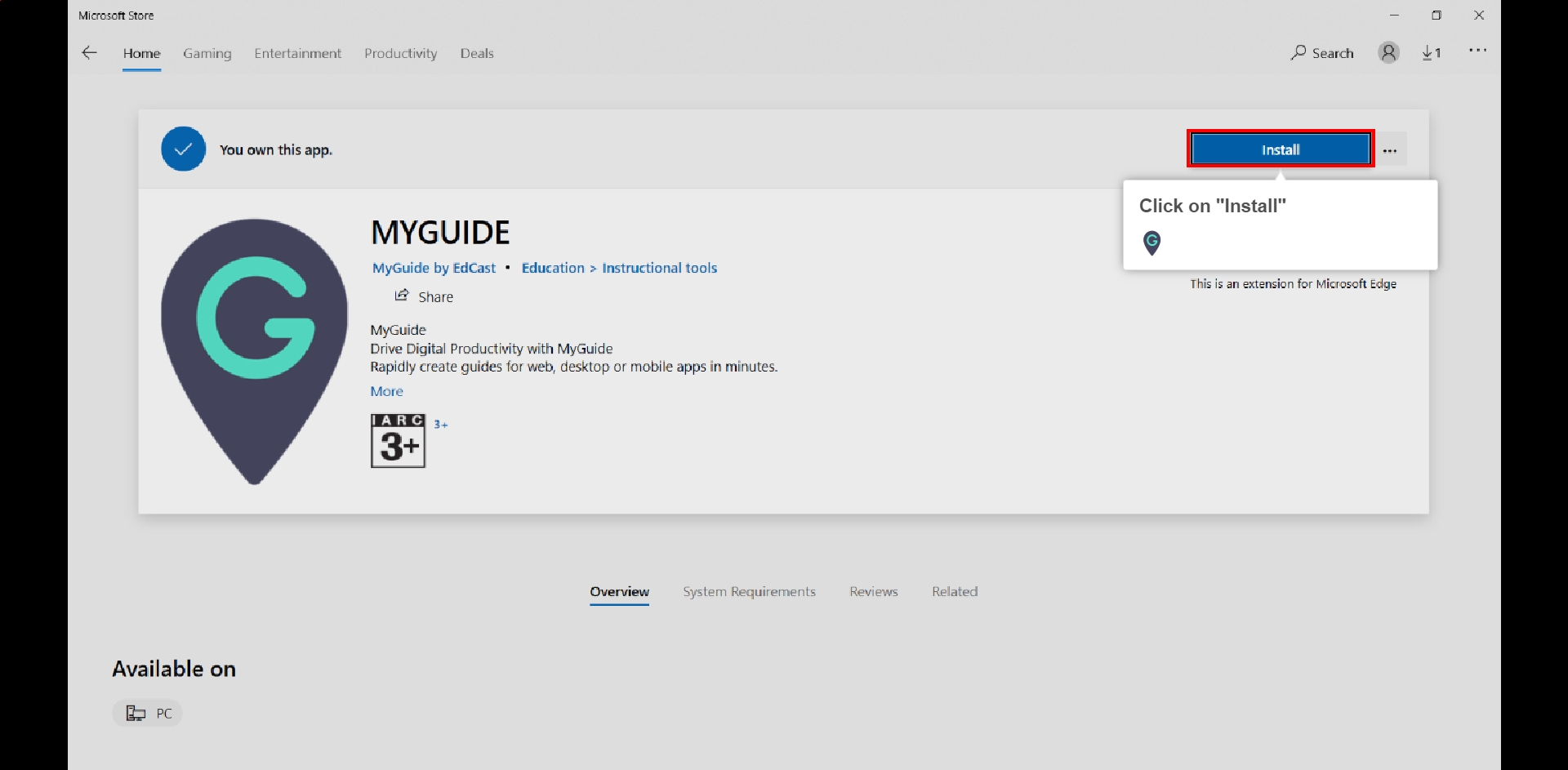This screenshot has height=770, width=1568.
Task: Open downloads and updates indicator
Action: coord(1432,53)
